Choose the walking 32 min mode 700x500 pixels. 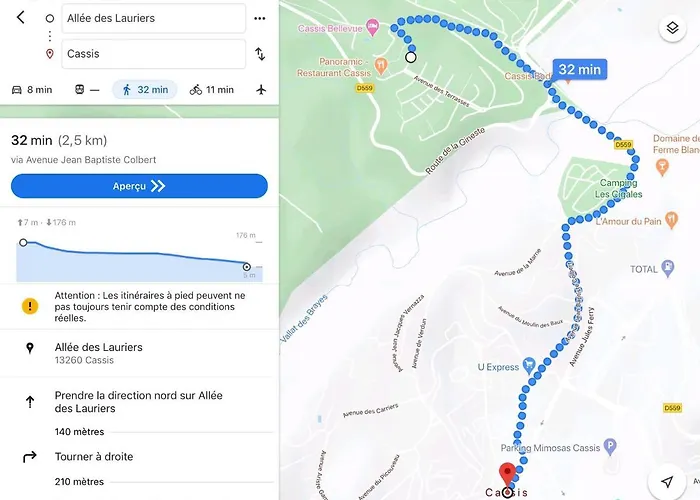point(145,90)
